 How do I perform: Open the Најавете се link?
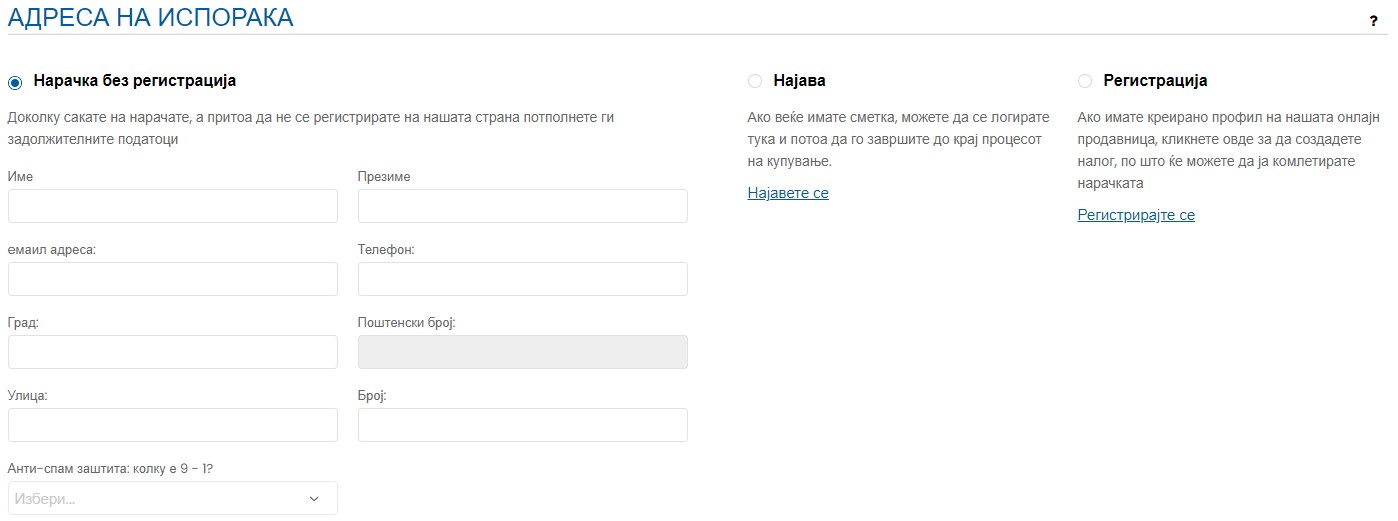[788, 193]
